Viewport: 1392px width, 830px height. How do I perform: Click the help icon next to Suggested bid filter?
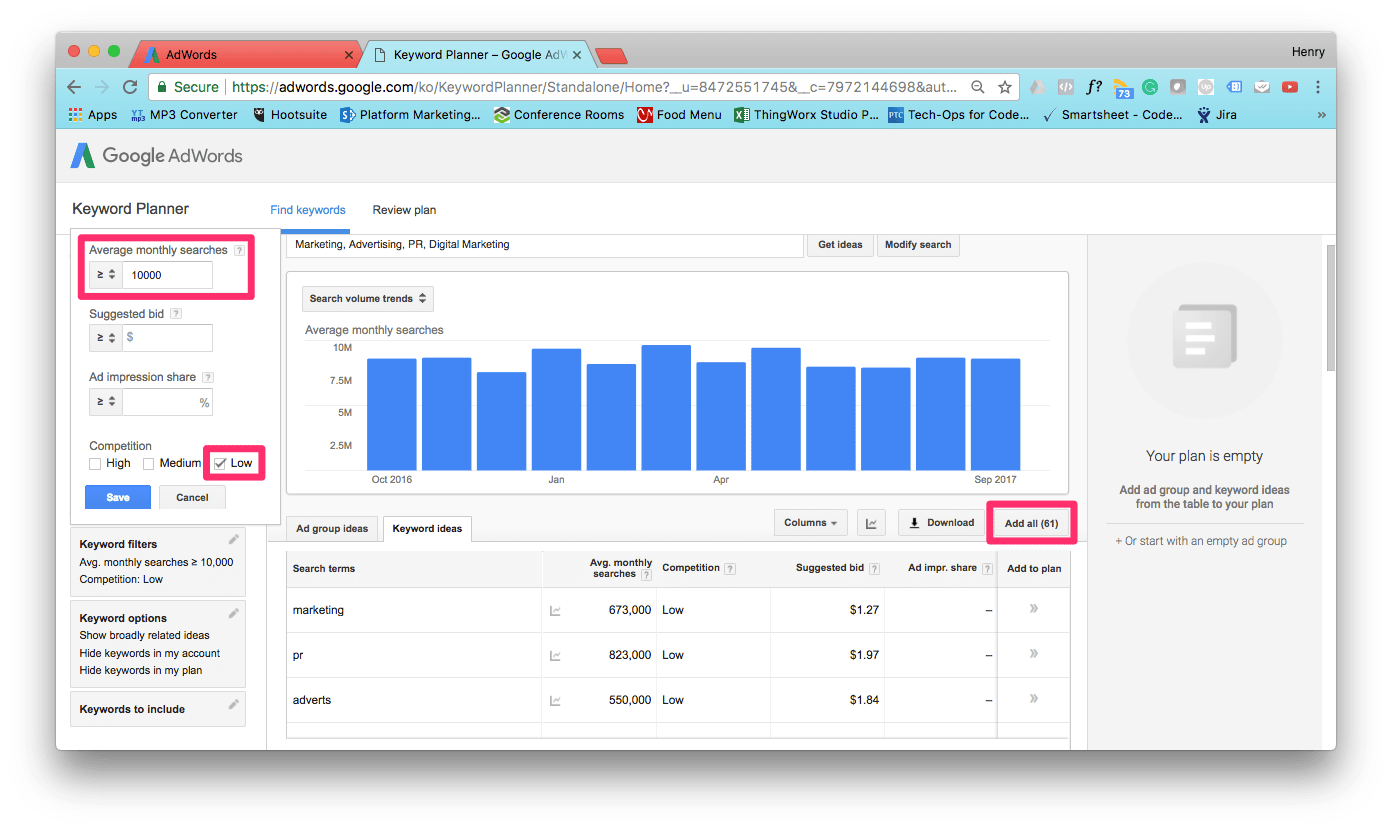[x=176, y=314]
